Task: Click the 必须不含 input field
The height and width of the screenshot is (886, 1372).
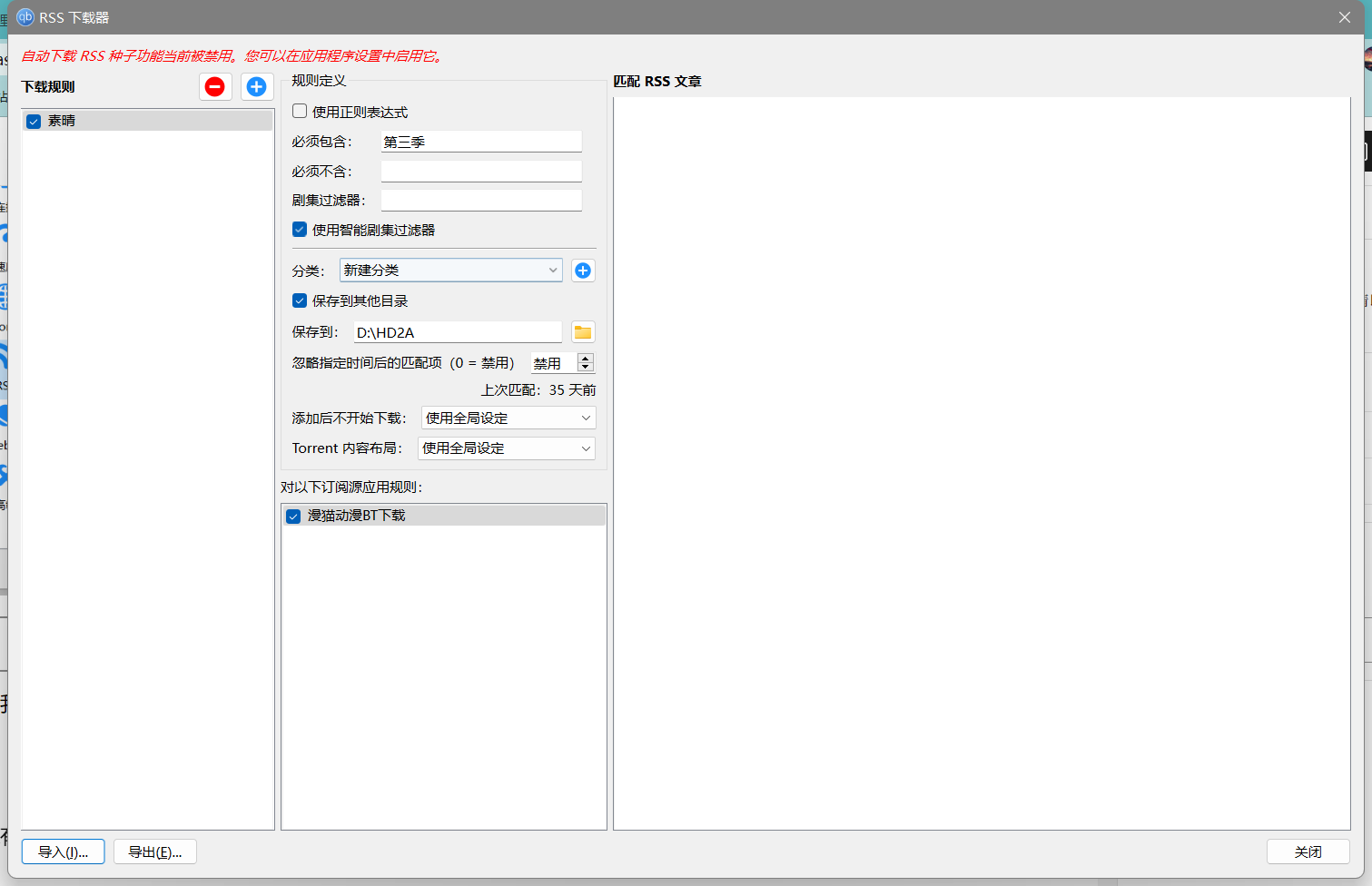Action: pos(481,172)
